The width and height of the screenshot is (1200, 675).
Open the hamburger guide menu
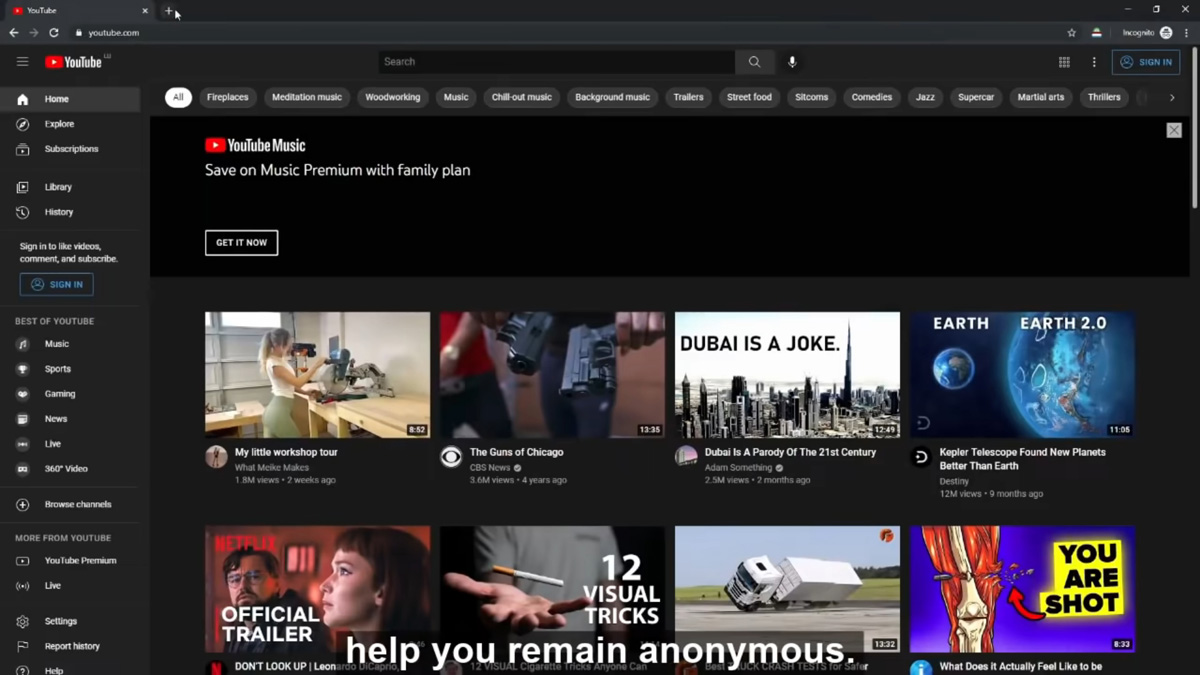pos(22,62)
